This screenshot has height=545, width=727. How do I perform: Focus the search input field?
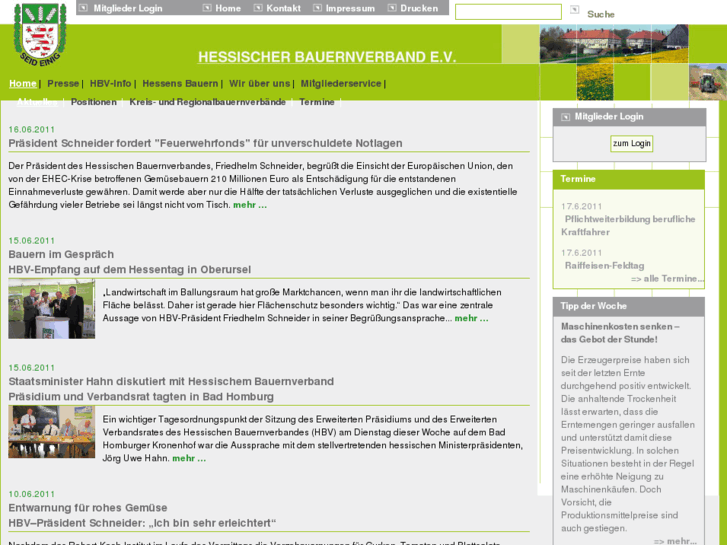coord(508,12)
